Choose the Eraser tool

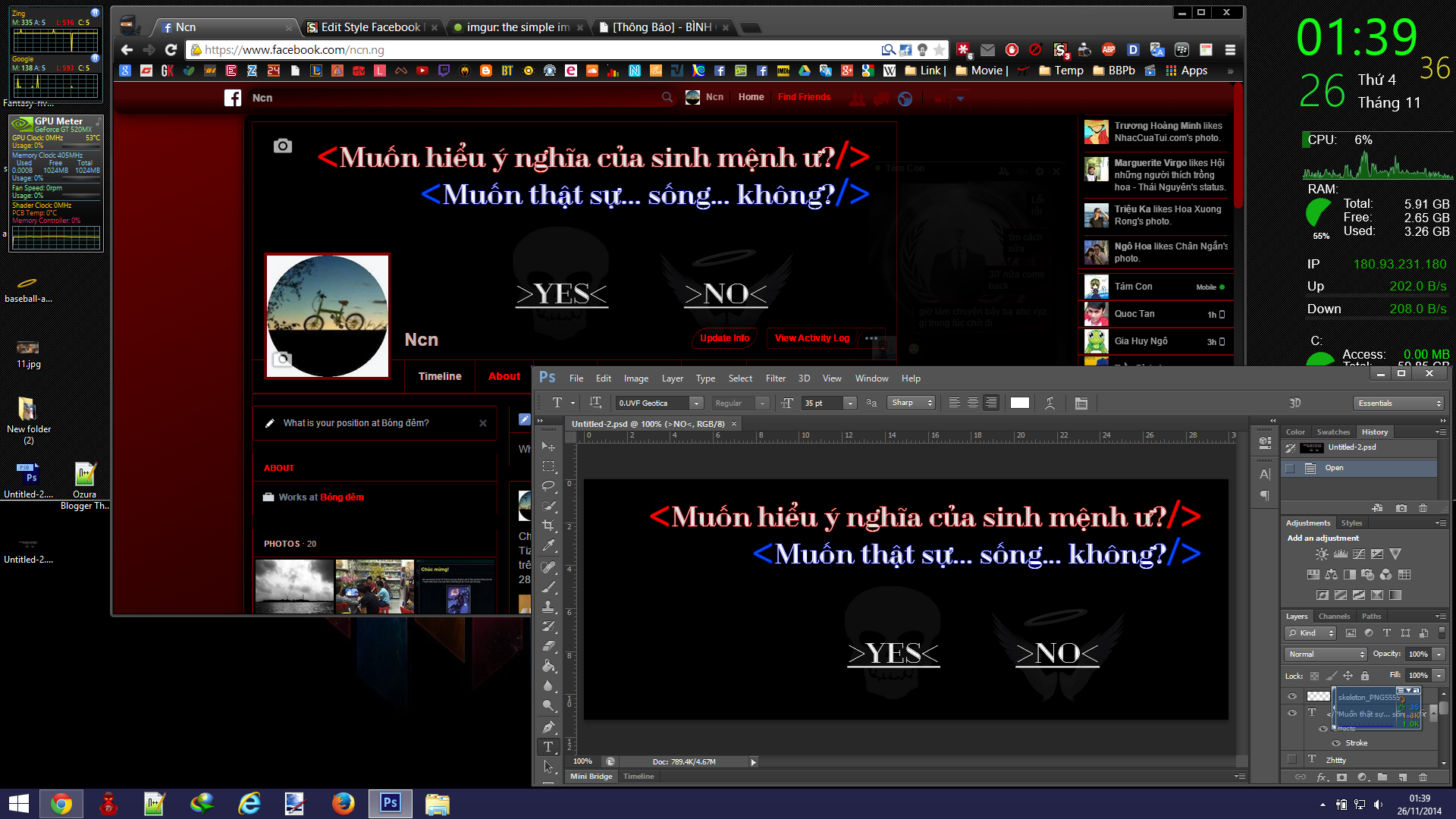pos(548,646)
